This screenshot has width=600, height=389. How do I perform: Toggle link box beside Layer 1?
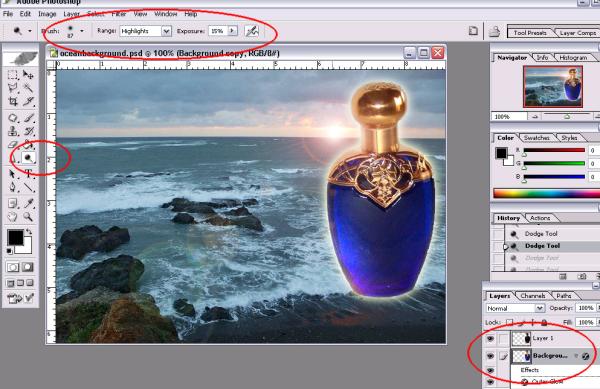pos(504,339)
